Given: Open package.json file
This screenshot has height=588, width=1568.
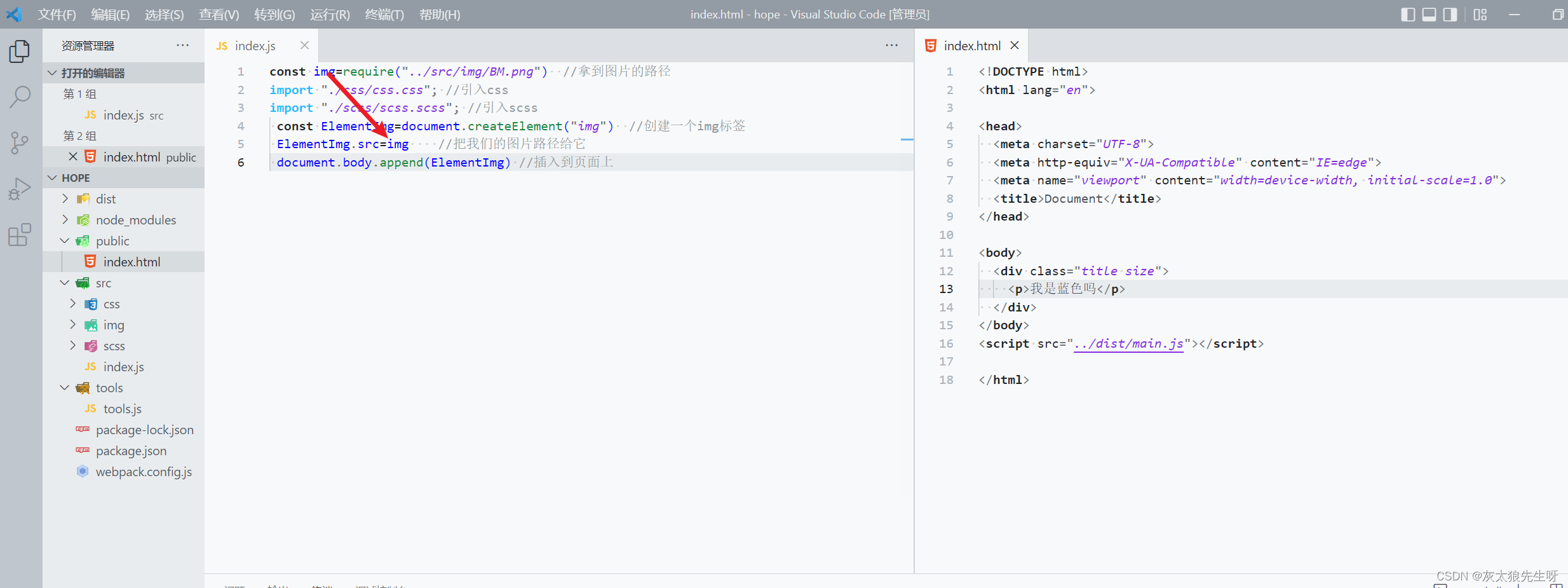Looking at the screenshot, I should (x=124, y=451).
